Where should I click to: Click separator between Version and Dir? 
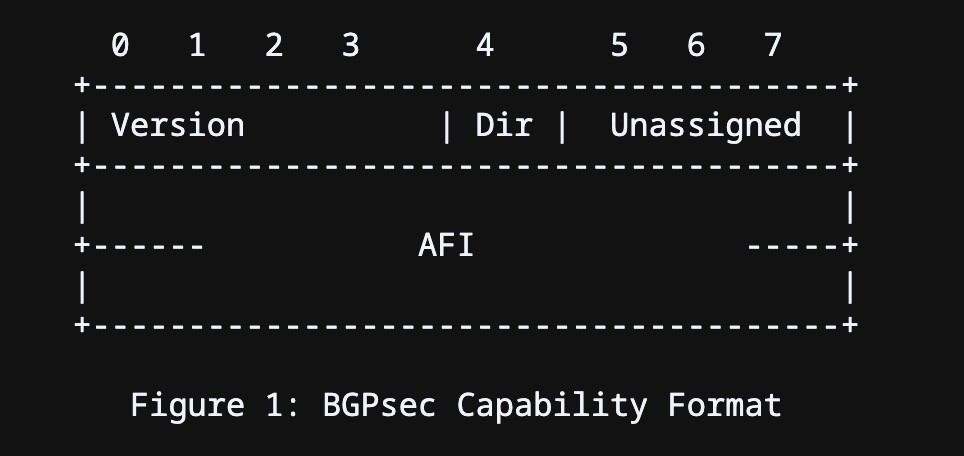click(447, 127)
